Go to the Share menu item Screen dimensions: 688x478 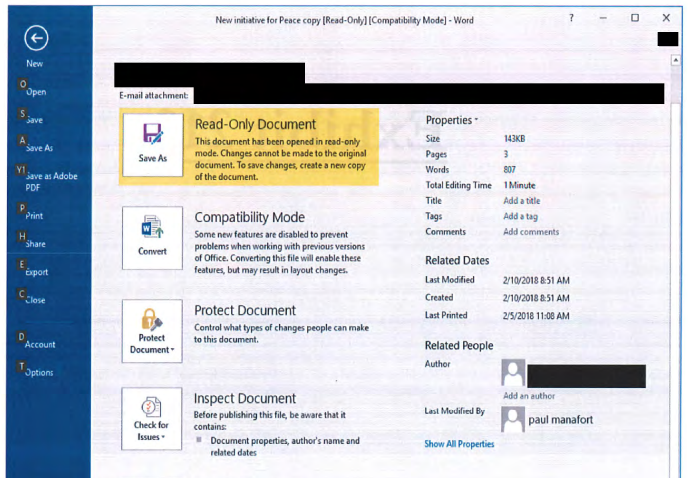coord(36,244)
